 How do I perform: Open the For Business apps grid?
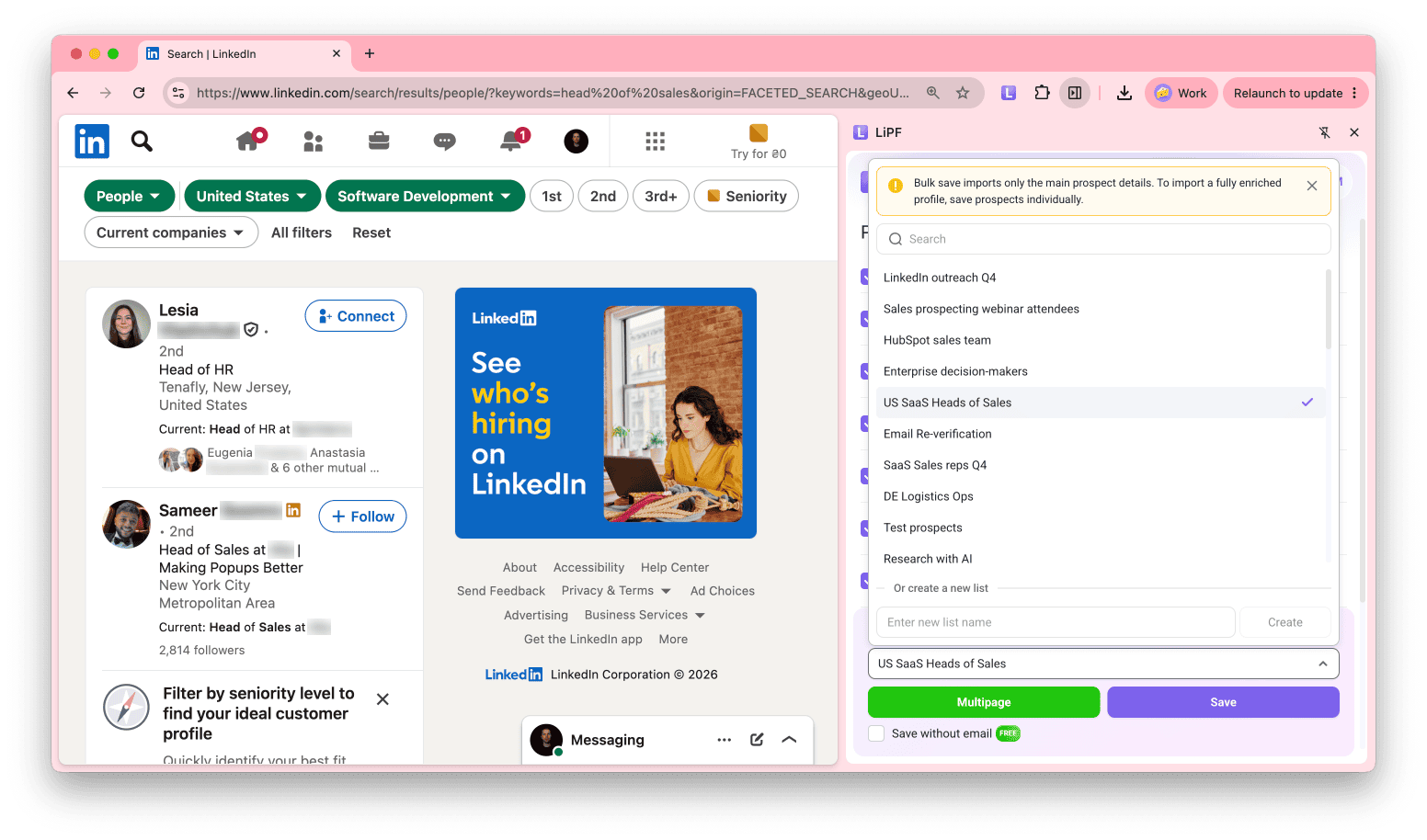pyautogui.click(x=655, y=142)
